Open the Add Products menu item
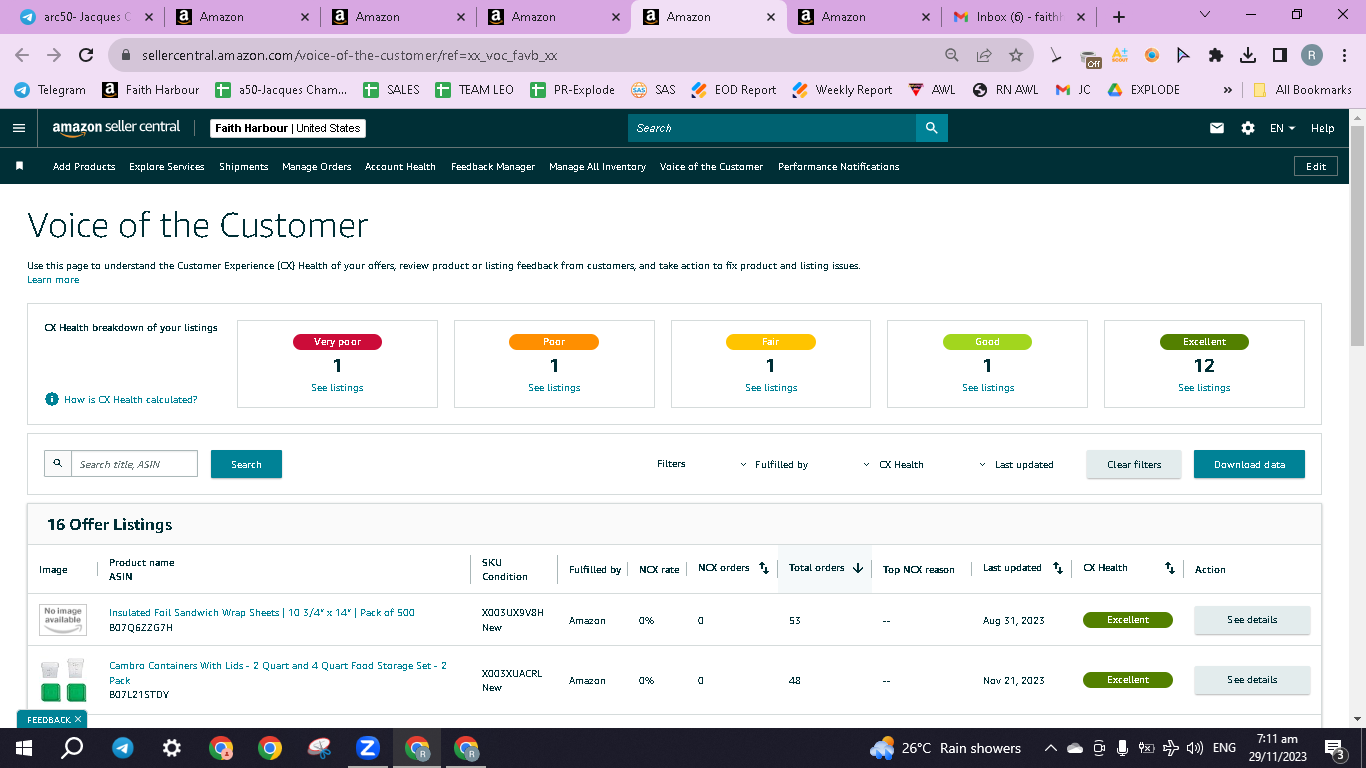Image resolution: width=1366 pixels, height=768 pixels. tap(84, 166)
